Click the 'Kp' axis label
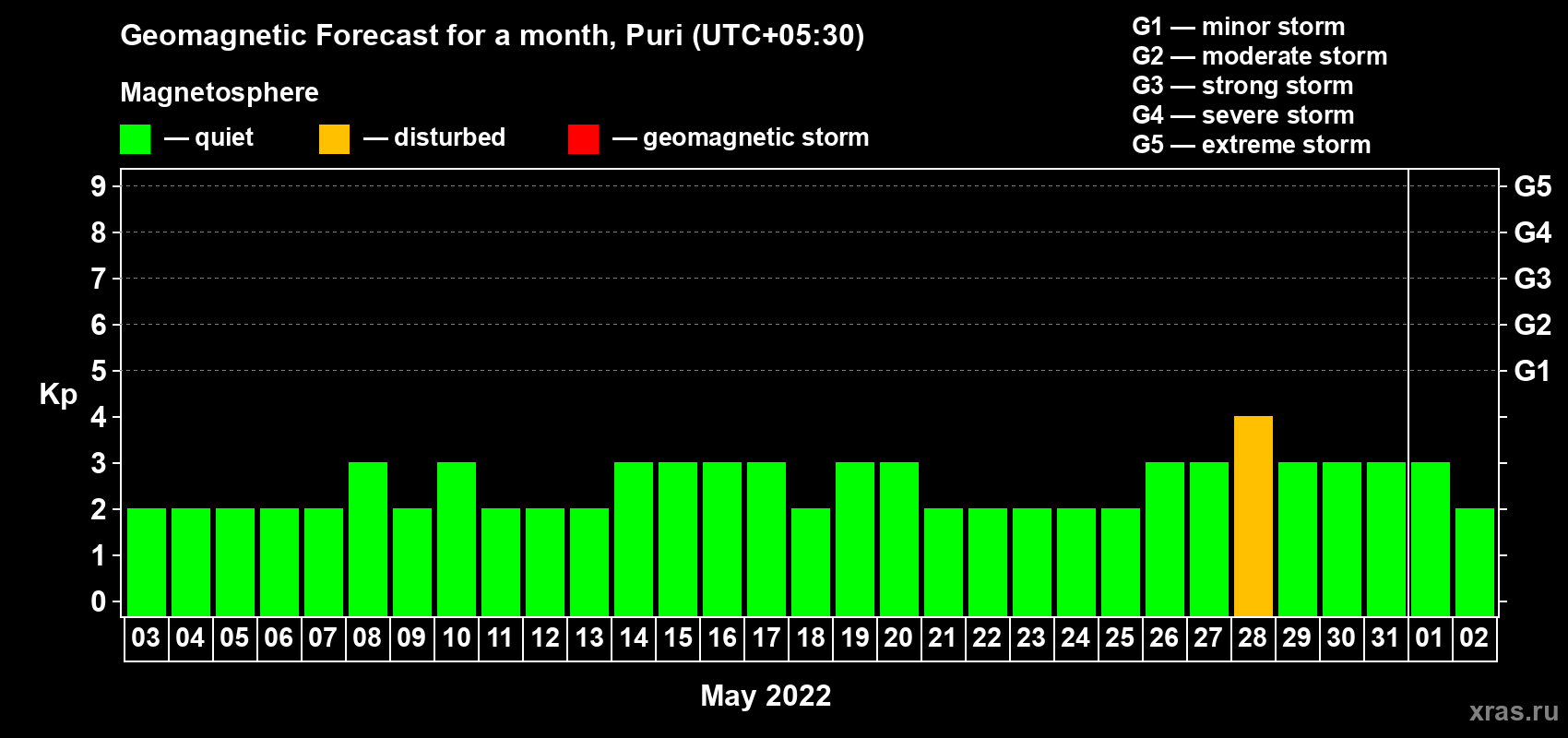This screenshot has width=1568, height=738. [x=58, y=395]
